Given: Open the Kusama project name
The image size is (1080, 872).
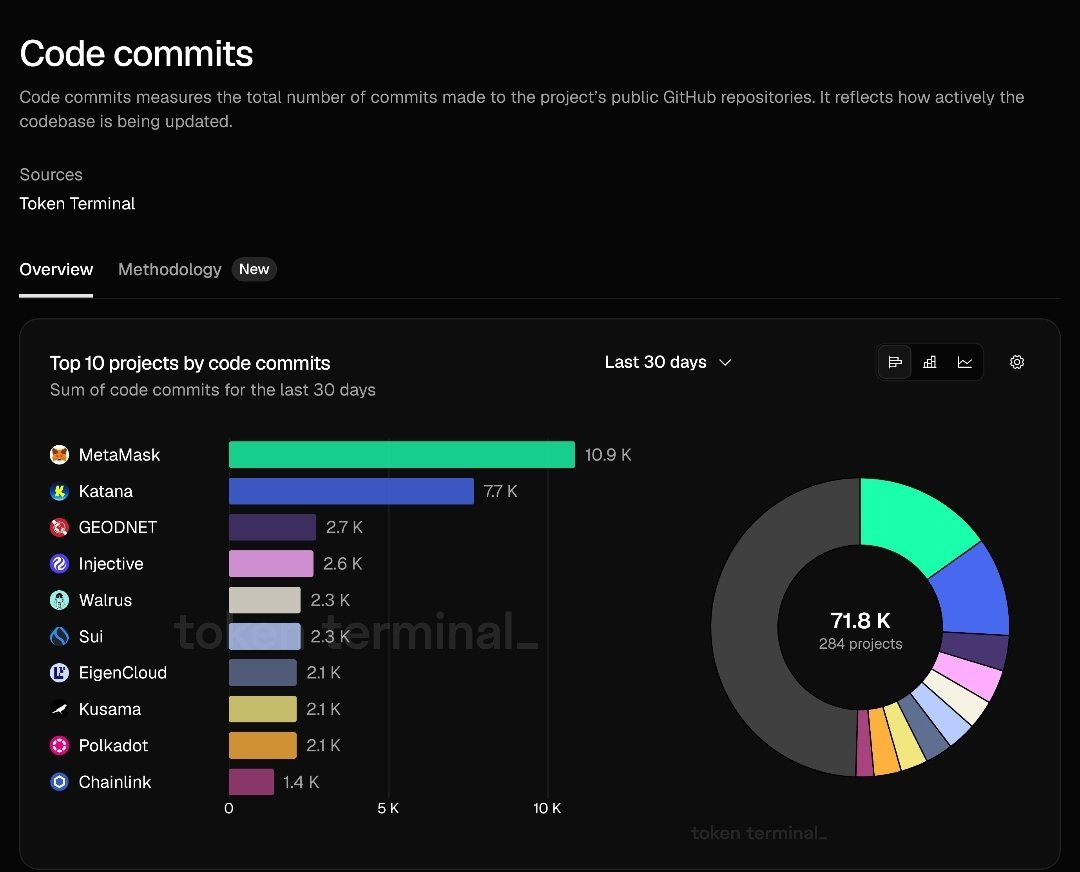Looking at the screenshot, I should tap(110, 709).
